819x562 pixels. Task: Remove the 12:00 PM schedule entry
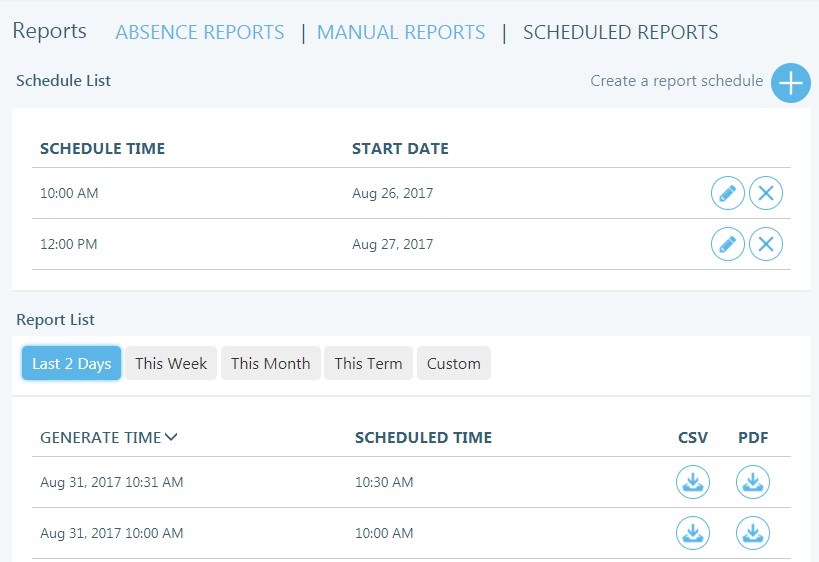pos(766,244)
